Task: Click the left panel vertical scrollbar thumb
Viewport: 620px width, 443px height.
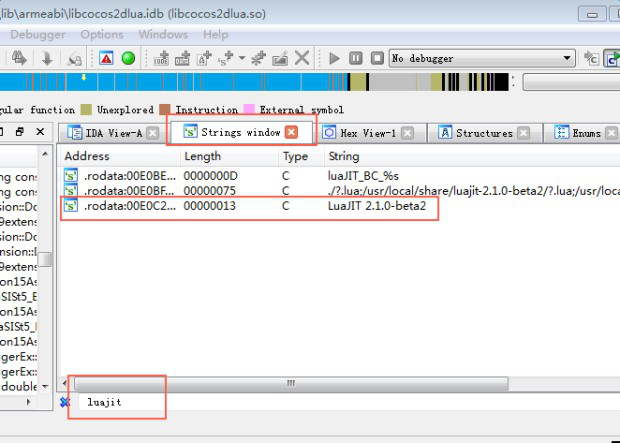Action: [x=45, y=259]
